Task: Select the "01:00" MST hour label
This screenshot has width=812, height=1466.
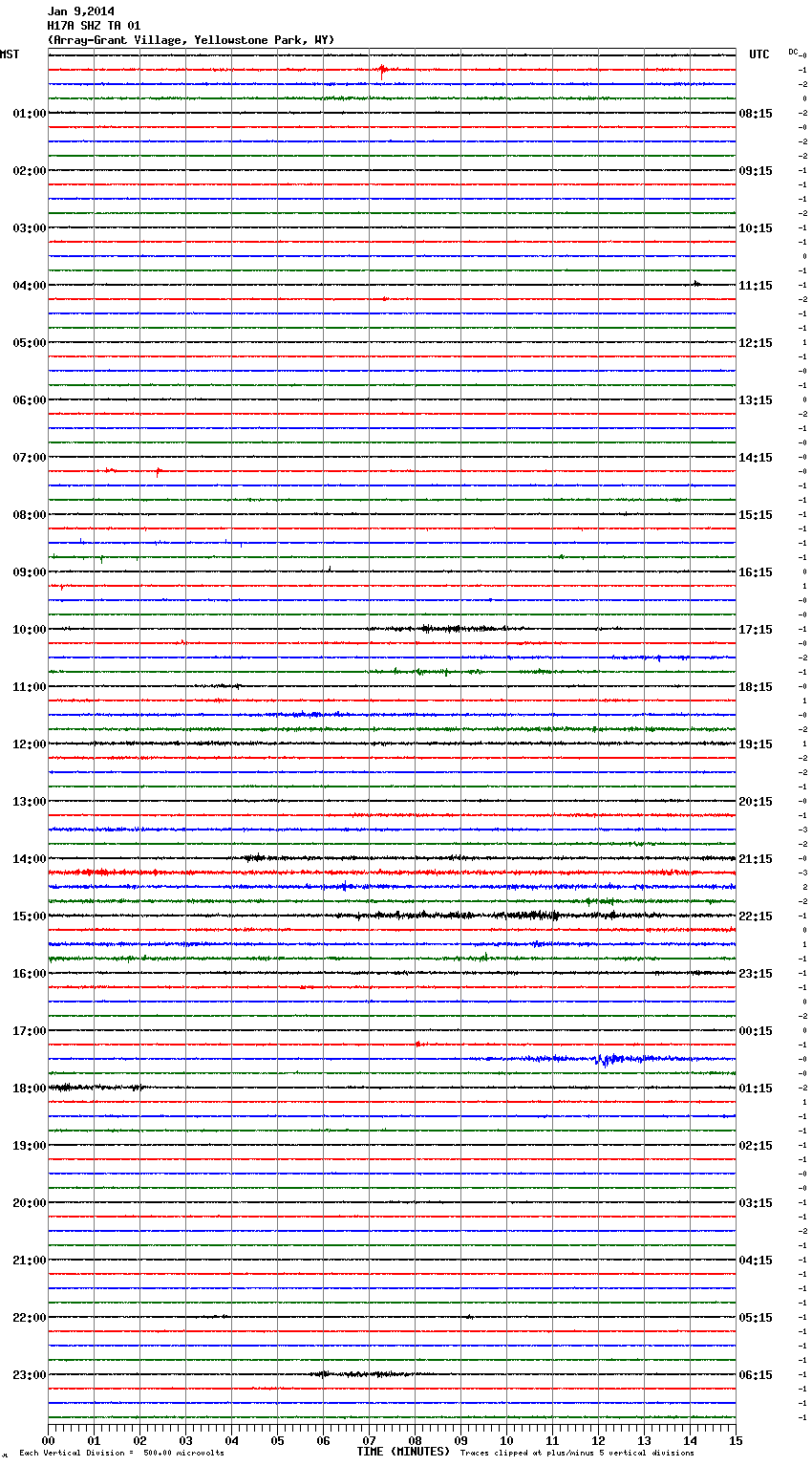Action: click(x=30, y=114)
